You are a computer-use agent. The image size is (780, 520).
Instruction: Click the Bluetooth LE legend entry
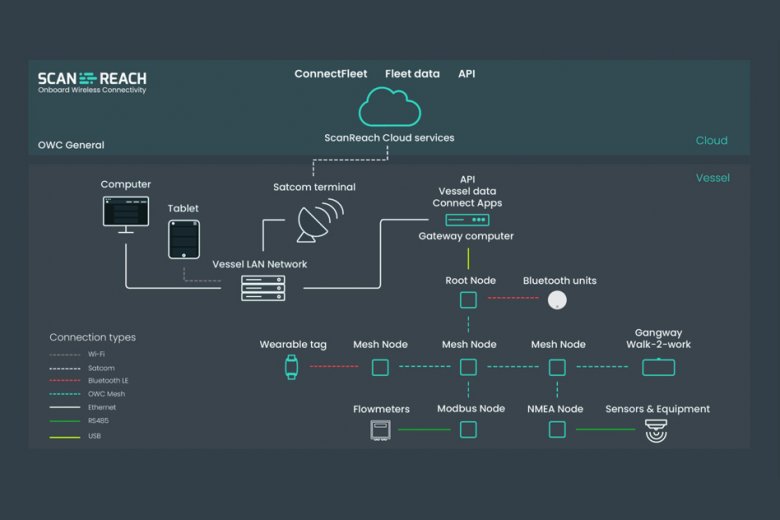pos(89,381)
